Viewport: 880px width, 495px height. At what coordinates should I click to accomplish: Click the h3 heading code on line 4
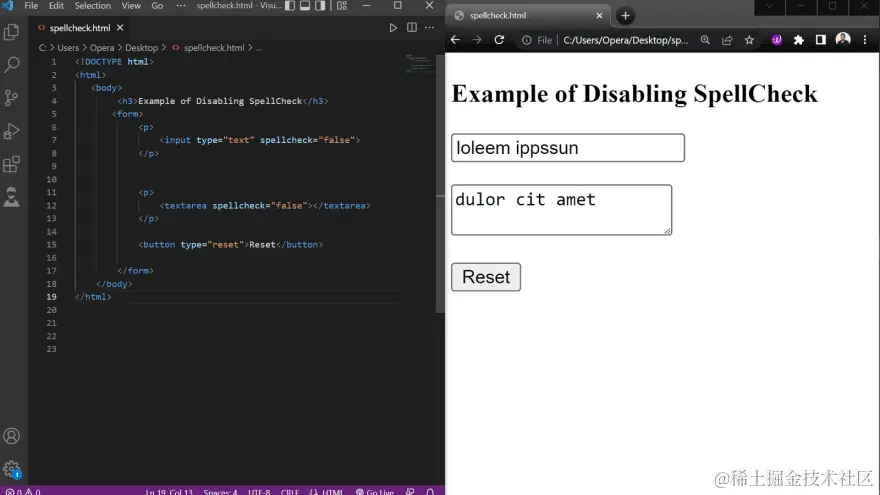point(223,101)
